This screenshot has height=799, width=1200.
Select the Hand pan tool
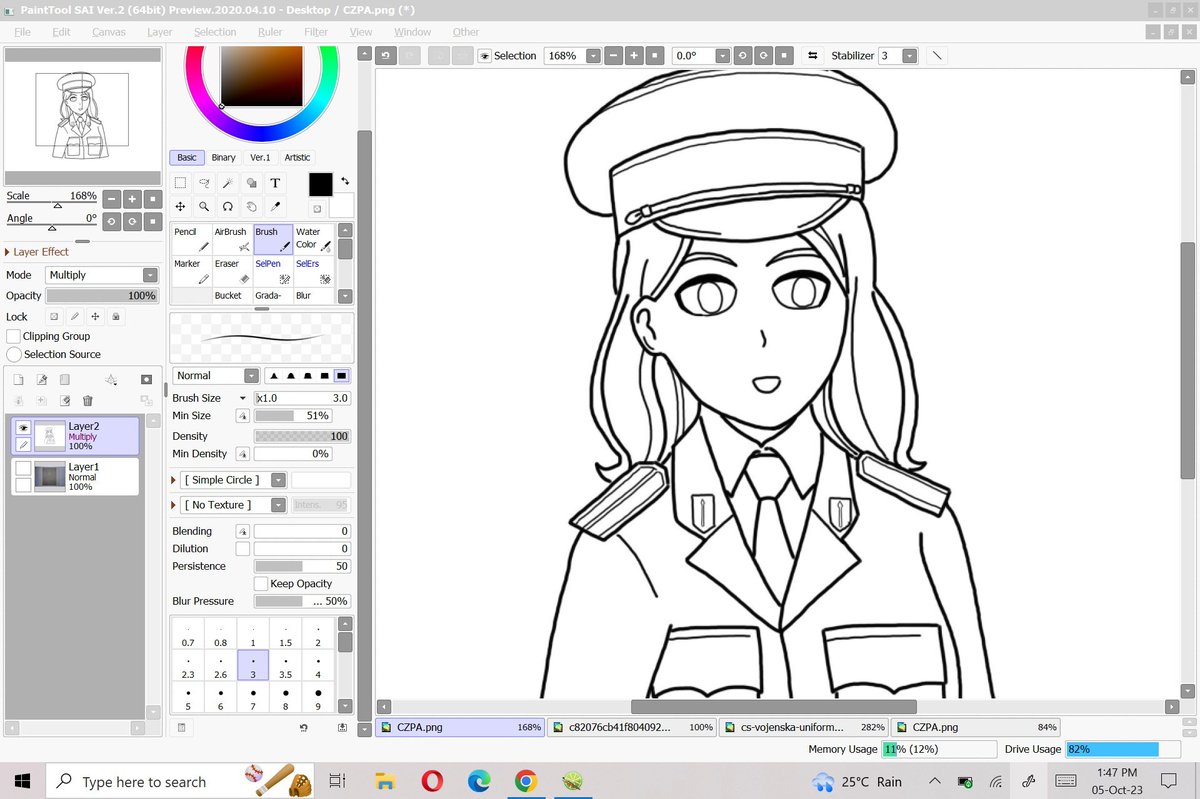point(251,207)
